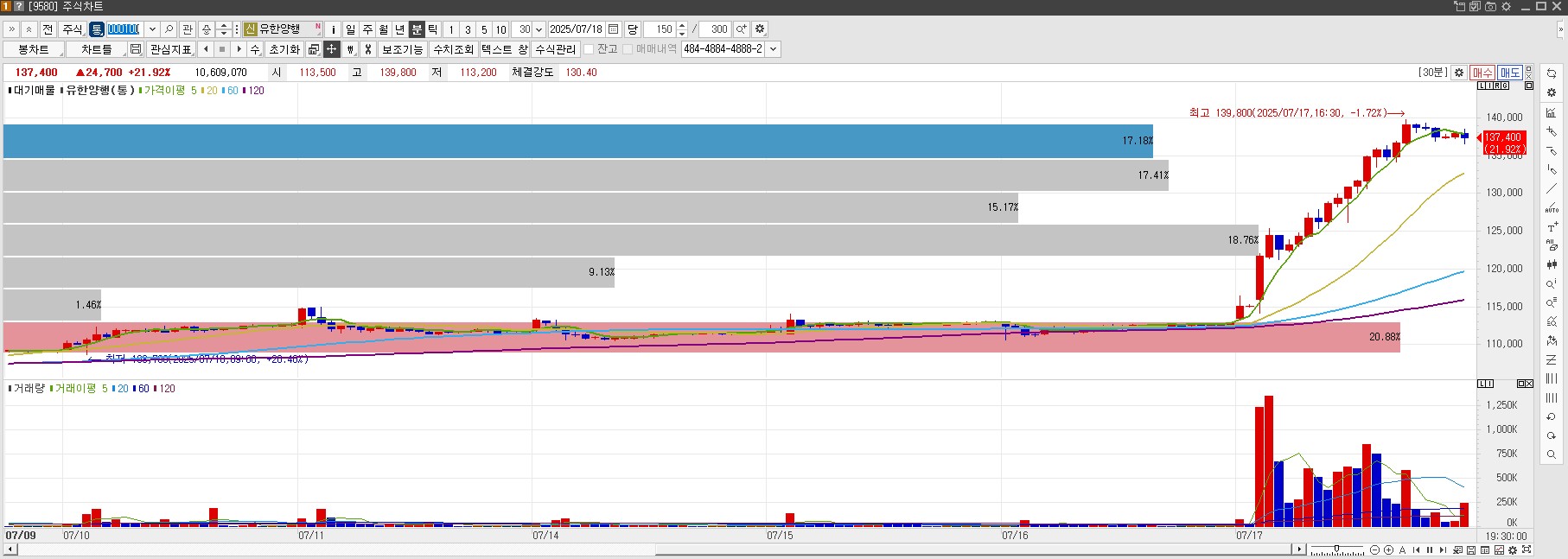Image resolution: width=1568 pixels, height=559 pixels.
Task: Select the 10-minute interval button
Action: pyautogui.click(x=500, y=29)
